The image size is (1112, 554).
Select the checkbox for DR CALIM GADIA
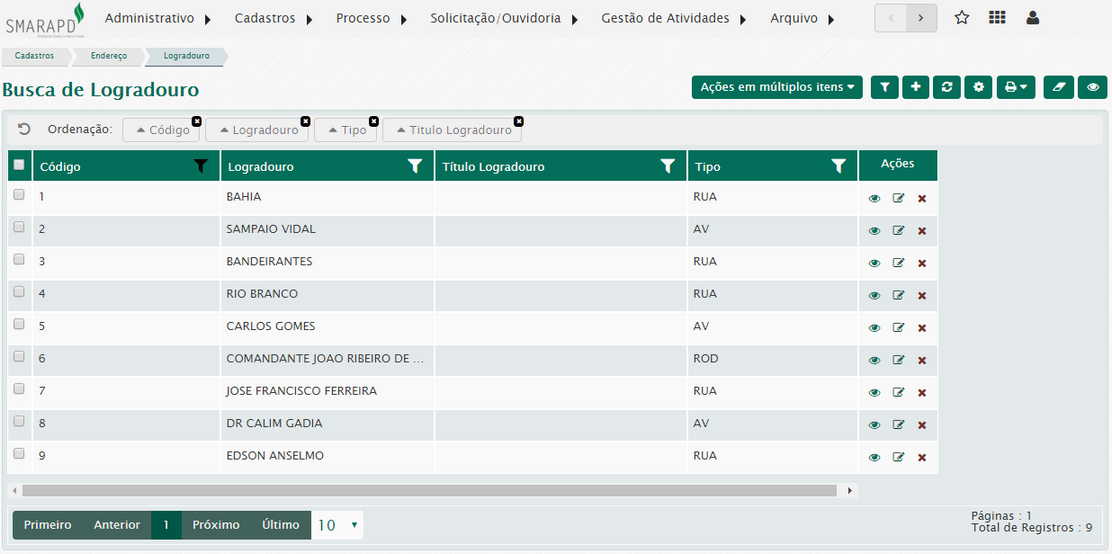[19, 422]
